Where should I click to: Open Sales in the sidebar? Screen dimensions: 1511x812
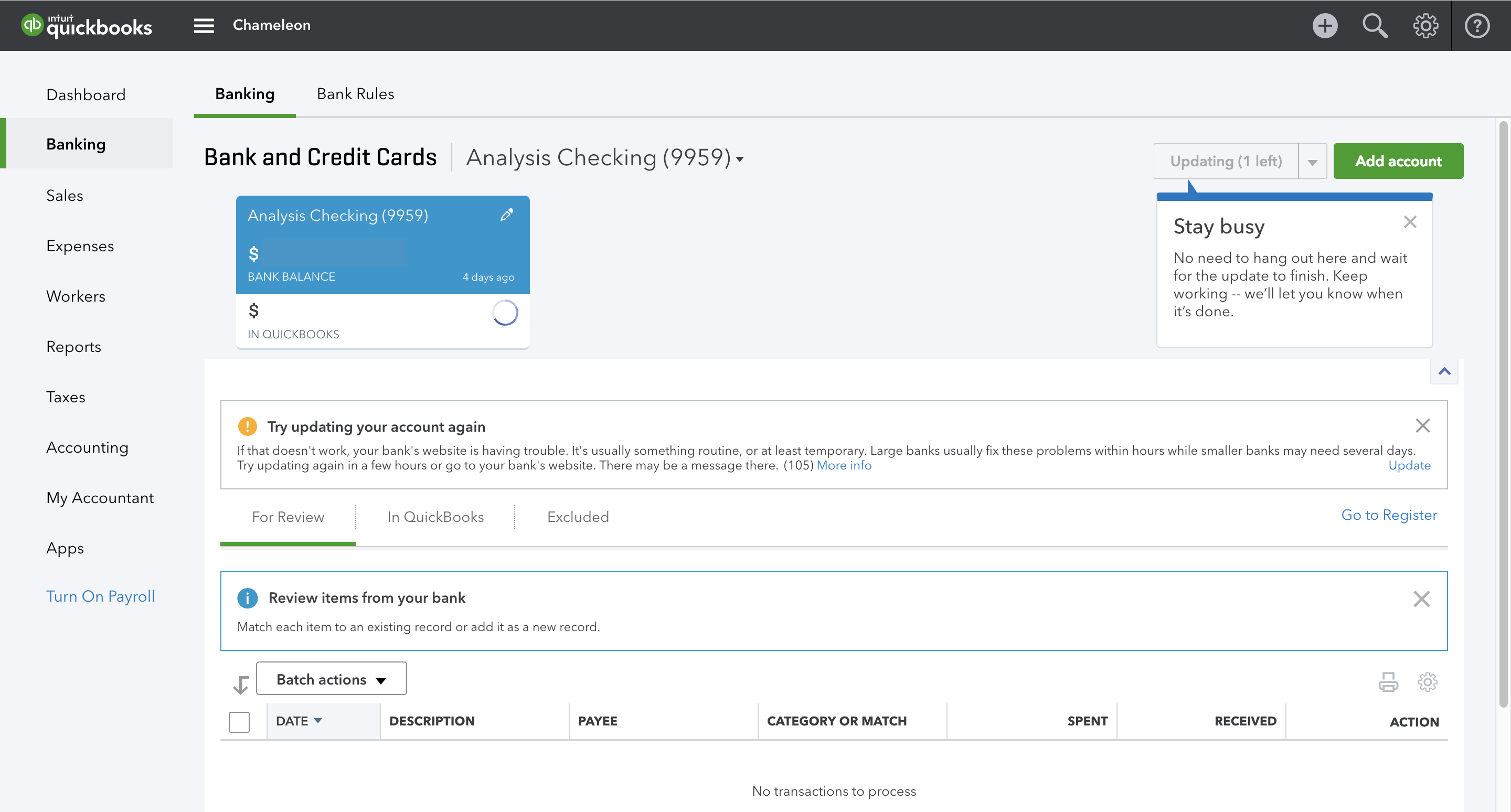point(65,195)
